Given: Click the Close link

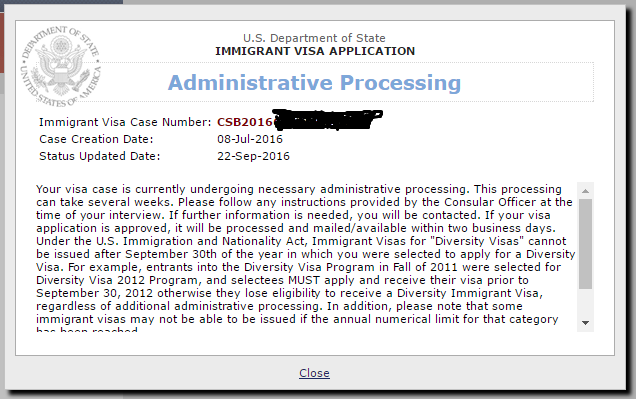Looking at the screenshot, I should (314, 373).
